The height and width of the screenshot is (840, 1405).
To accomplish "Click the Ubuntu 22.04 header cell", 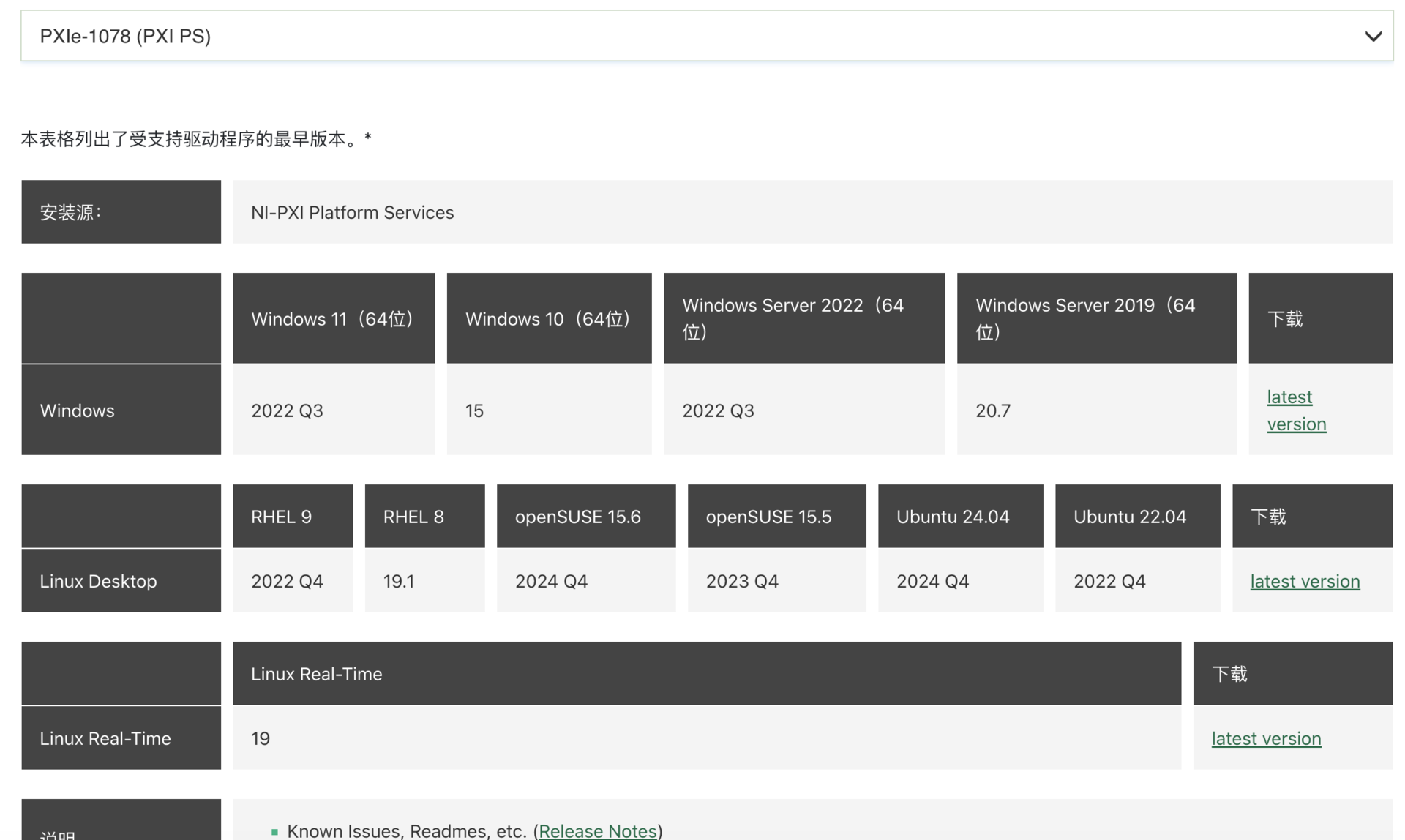I will coord(1137,516).
